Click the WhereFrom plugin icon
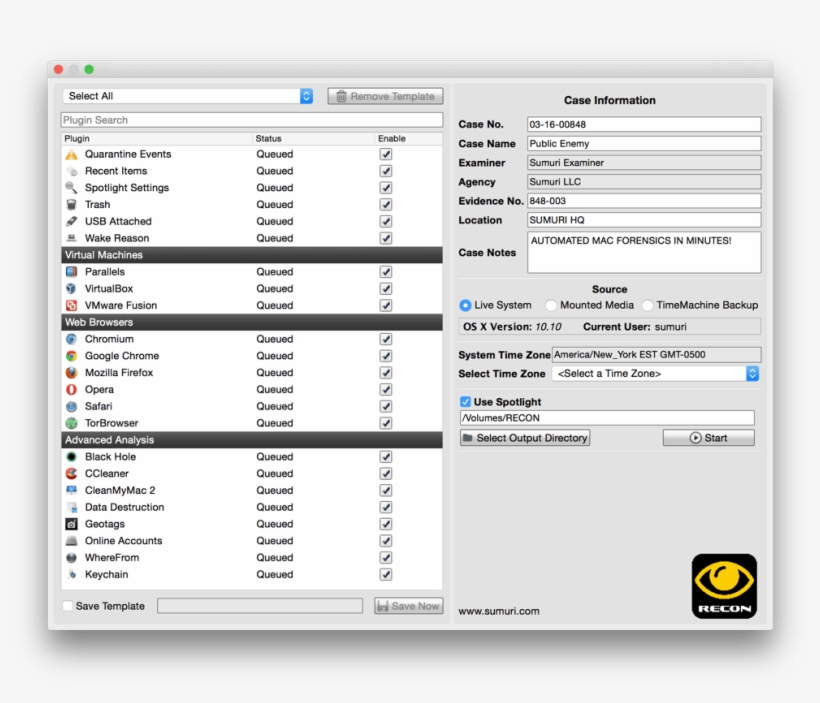Viewport: 820px width, 703px height. click(x=72, y=558)
